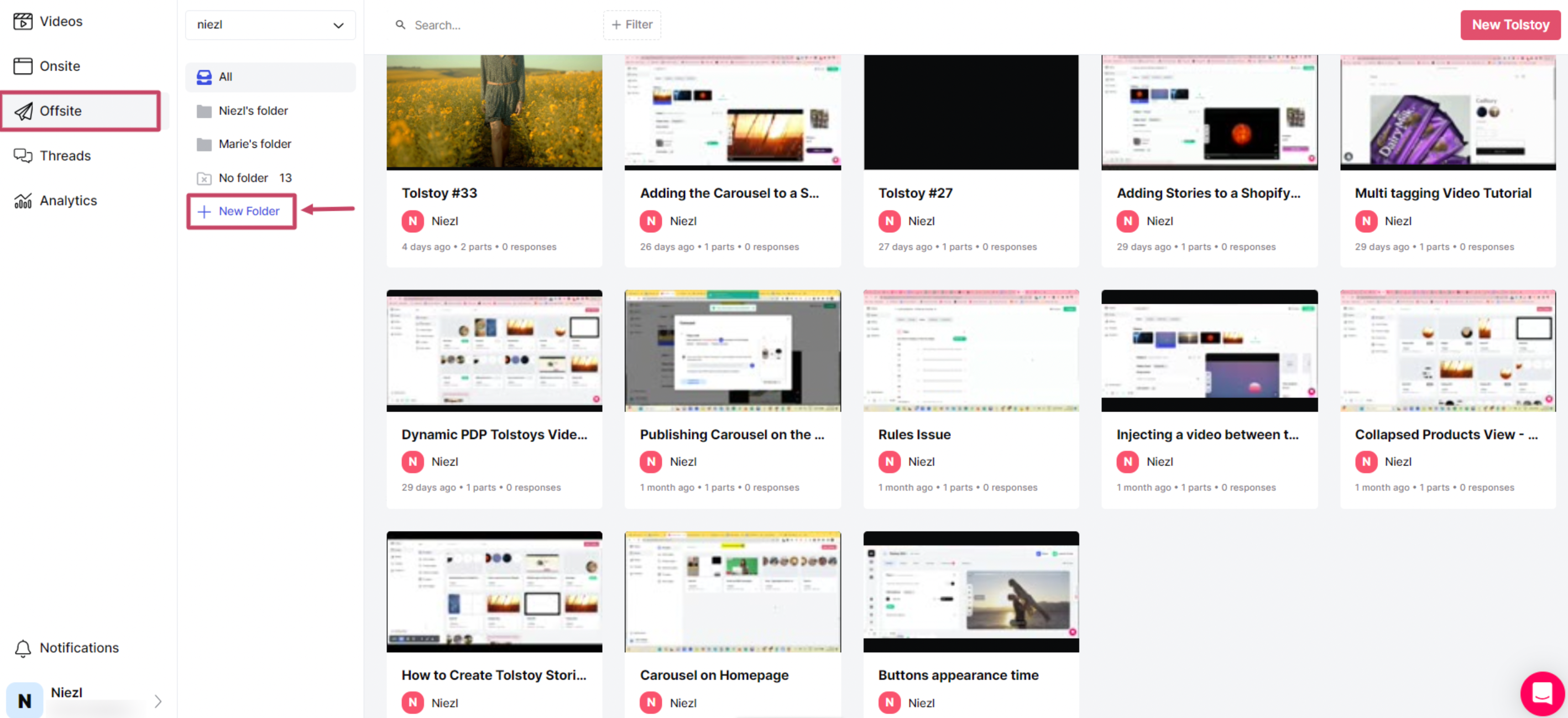Open Marie's folder
Image resolution: width=1568 pixels, height=718 pixels.
point(254,144)
